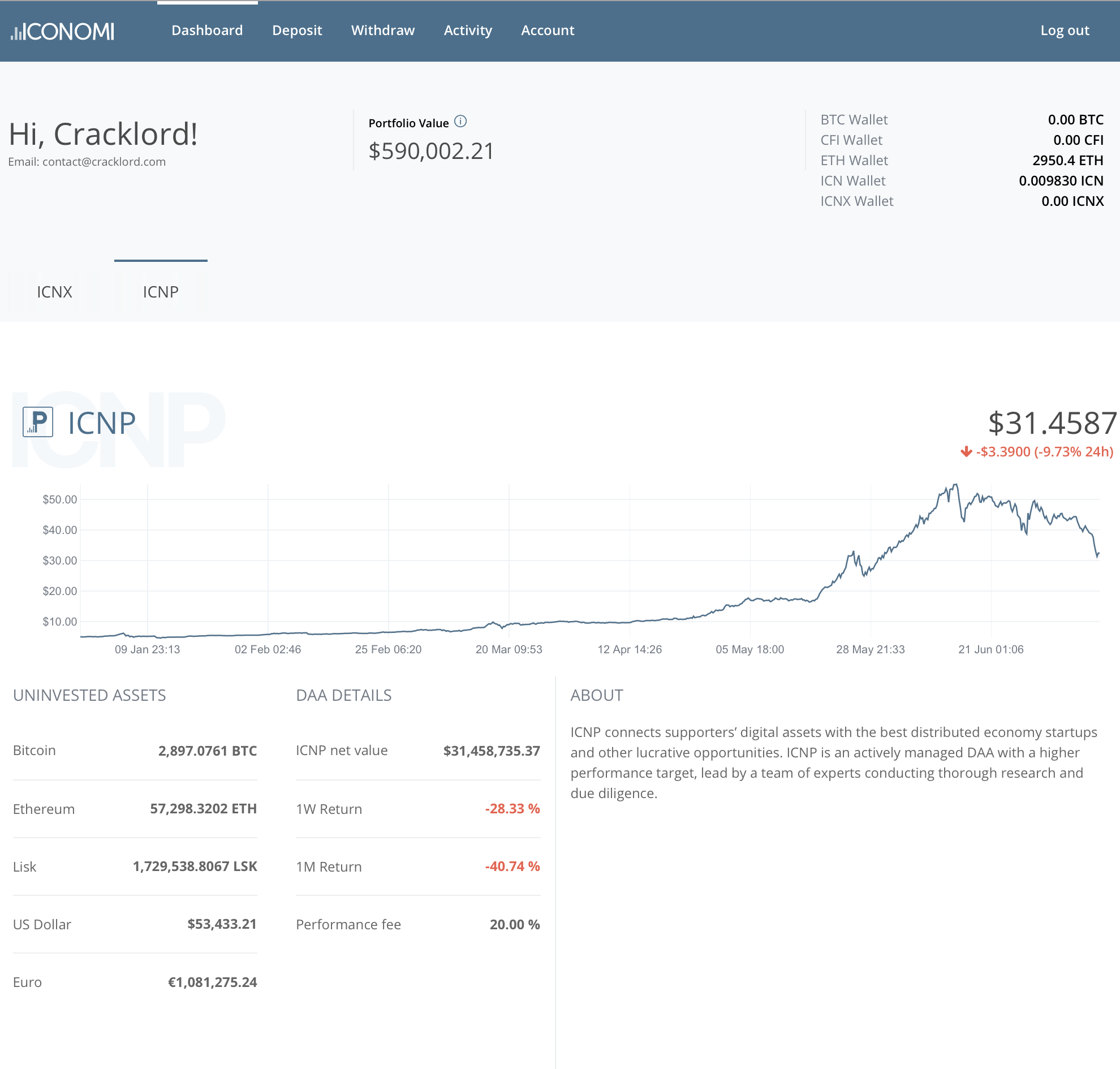
Task: Click the 0.00 CFI balance
Action: click(x=1078, y=140)
